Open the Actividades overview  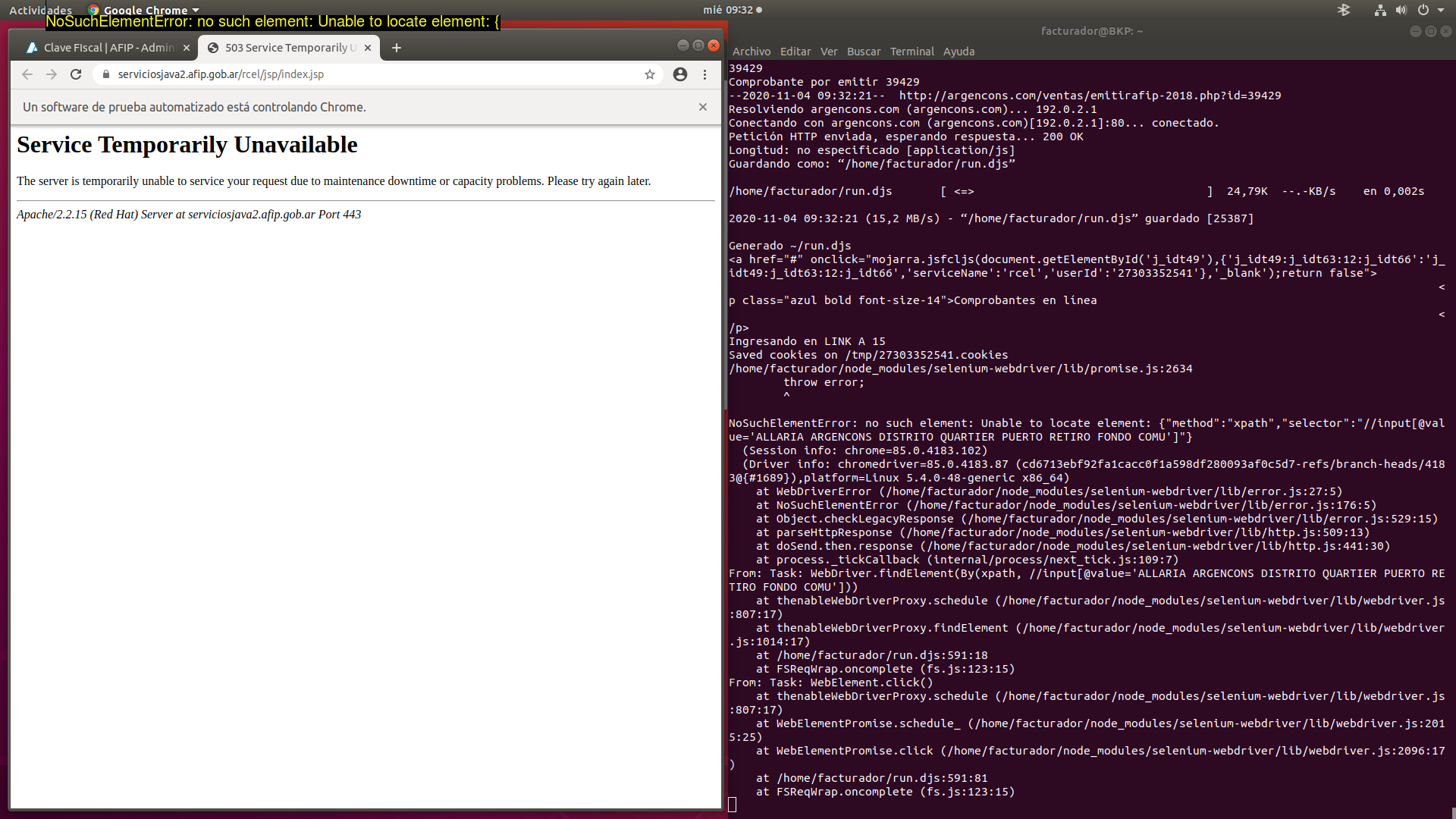[40, 10]
